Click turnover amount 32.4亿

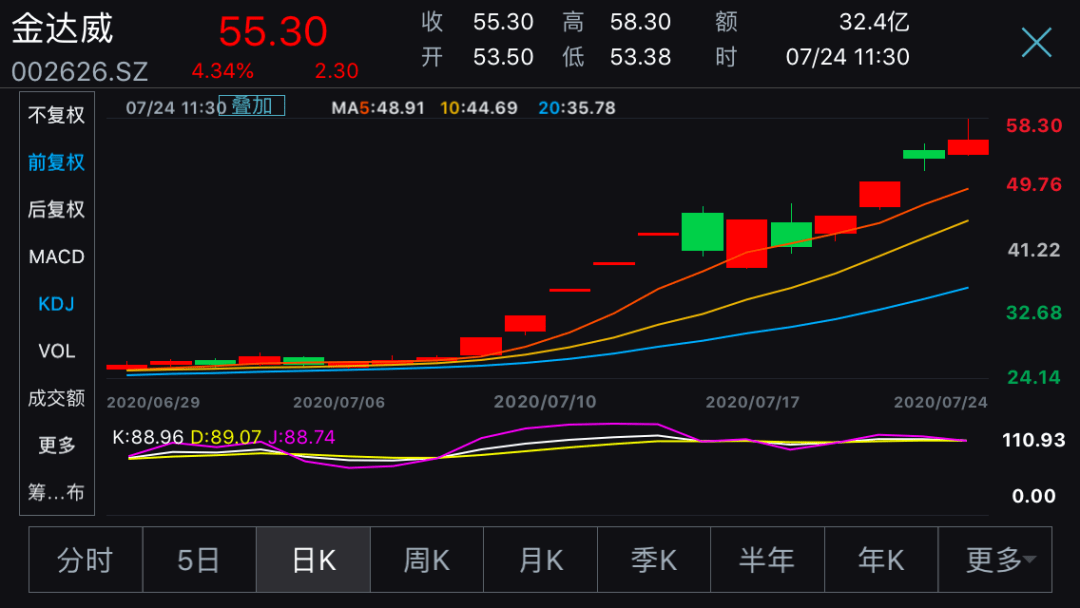(x=874, y=22)
